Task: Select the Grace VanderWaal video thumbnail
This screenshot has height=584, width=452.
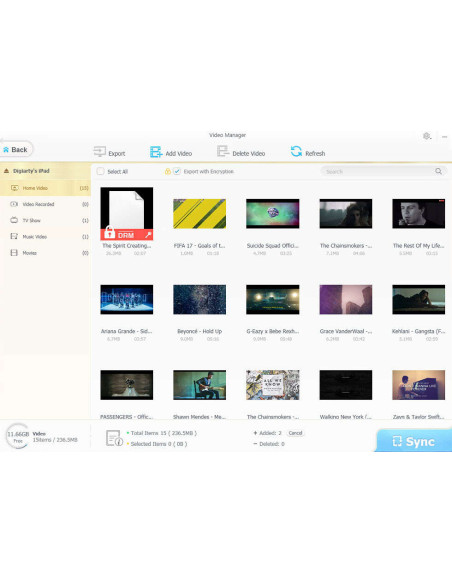Action: (x=346, y=299)
